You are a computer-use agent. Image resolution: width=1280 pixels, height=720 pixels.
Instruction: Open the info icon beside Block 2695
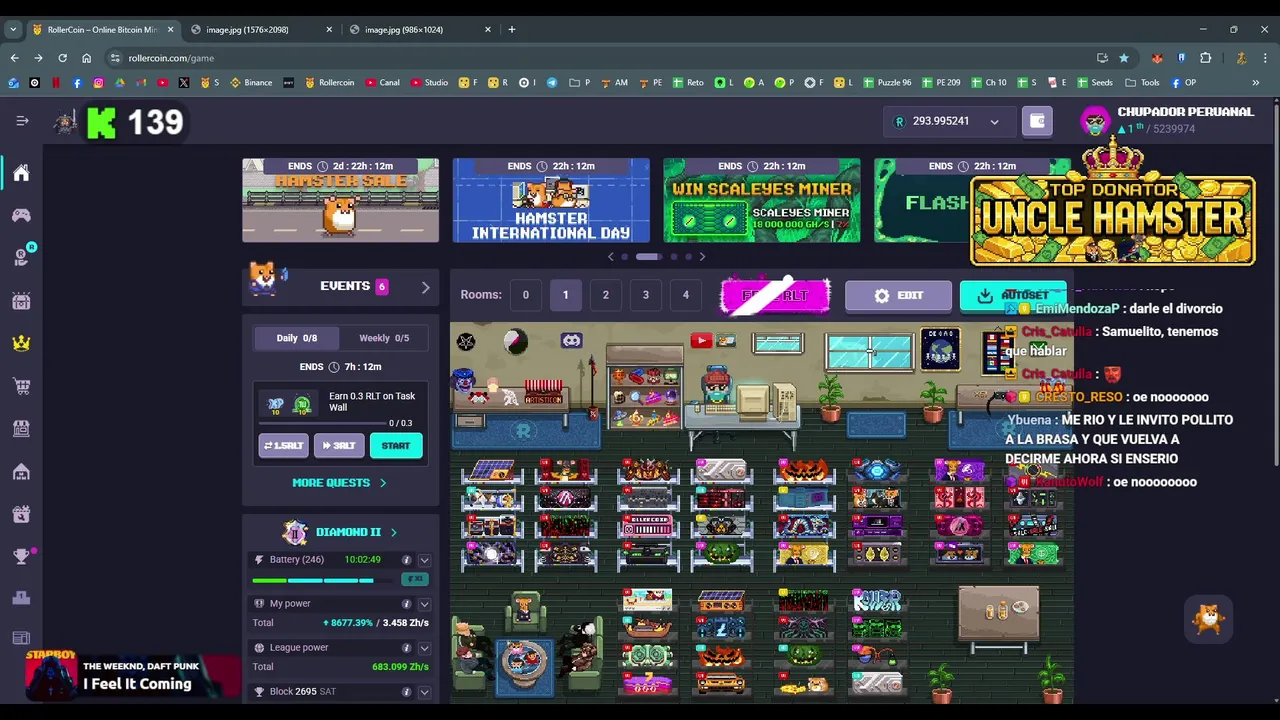pos(406,692)
